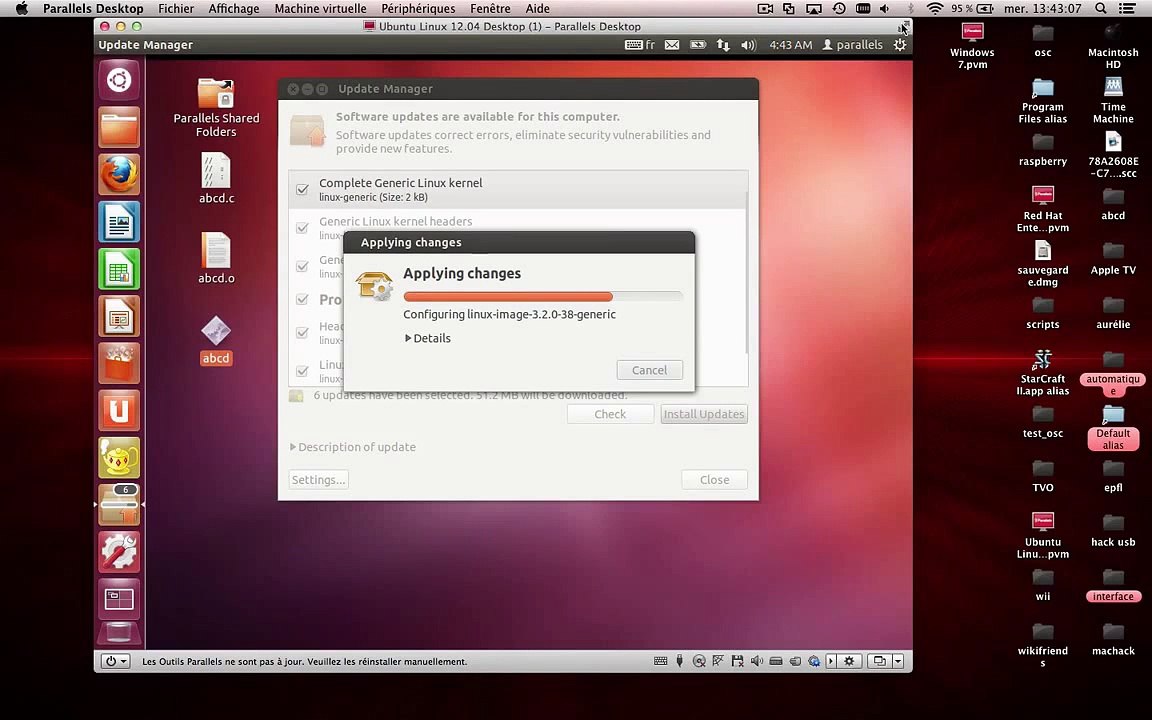1152x720 pixels.
Task: Open the macOS Spotlight search icon
Action: tap(1101, 9)
